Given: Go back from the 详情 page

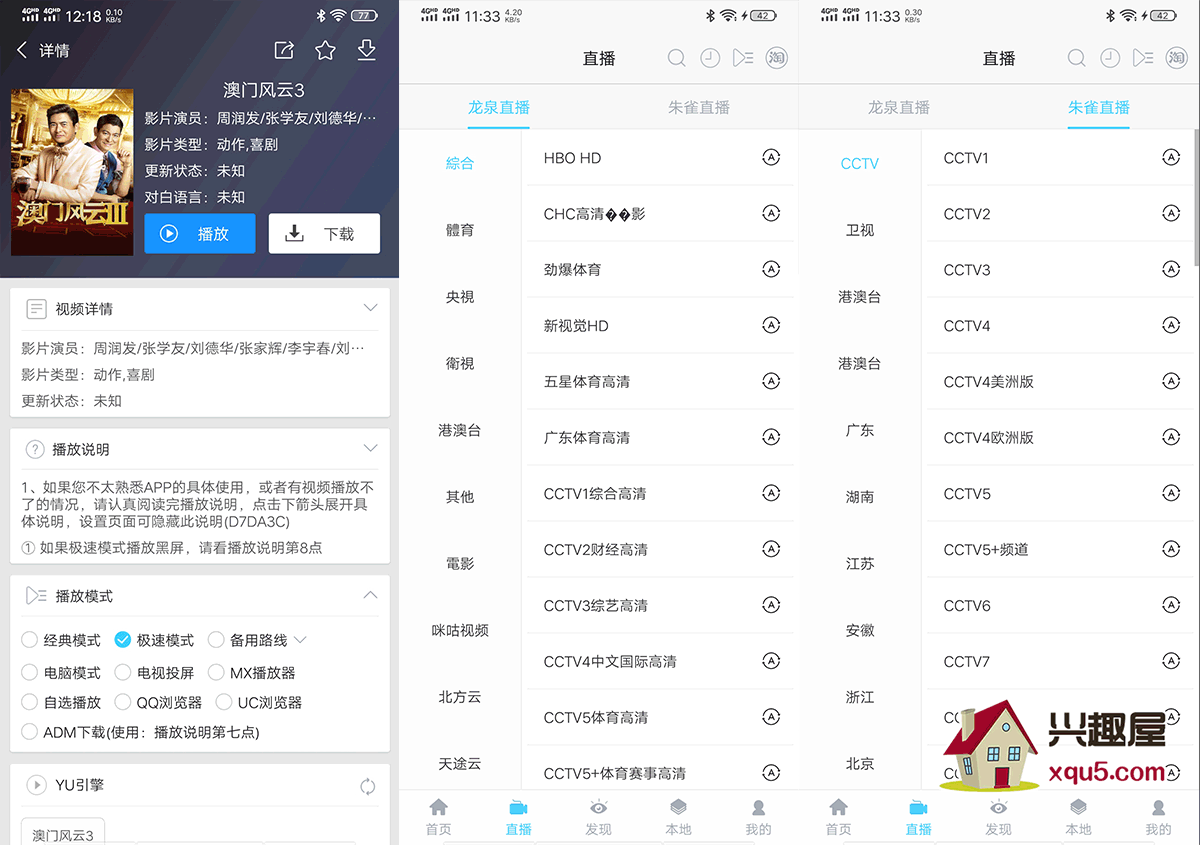Looking at the screenshot, I should click(22, 50).
